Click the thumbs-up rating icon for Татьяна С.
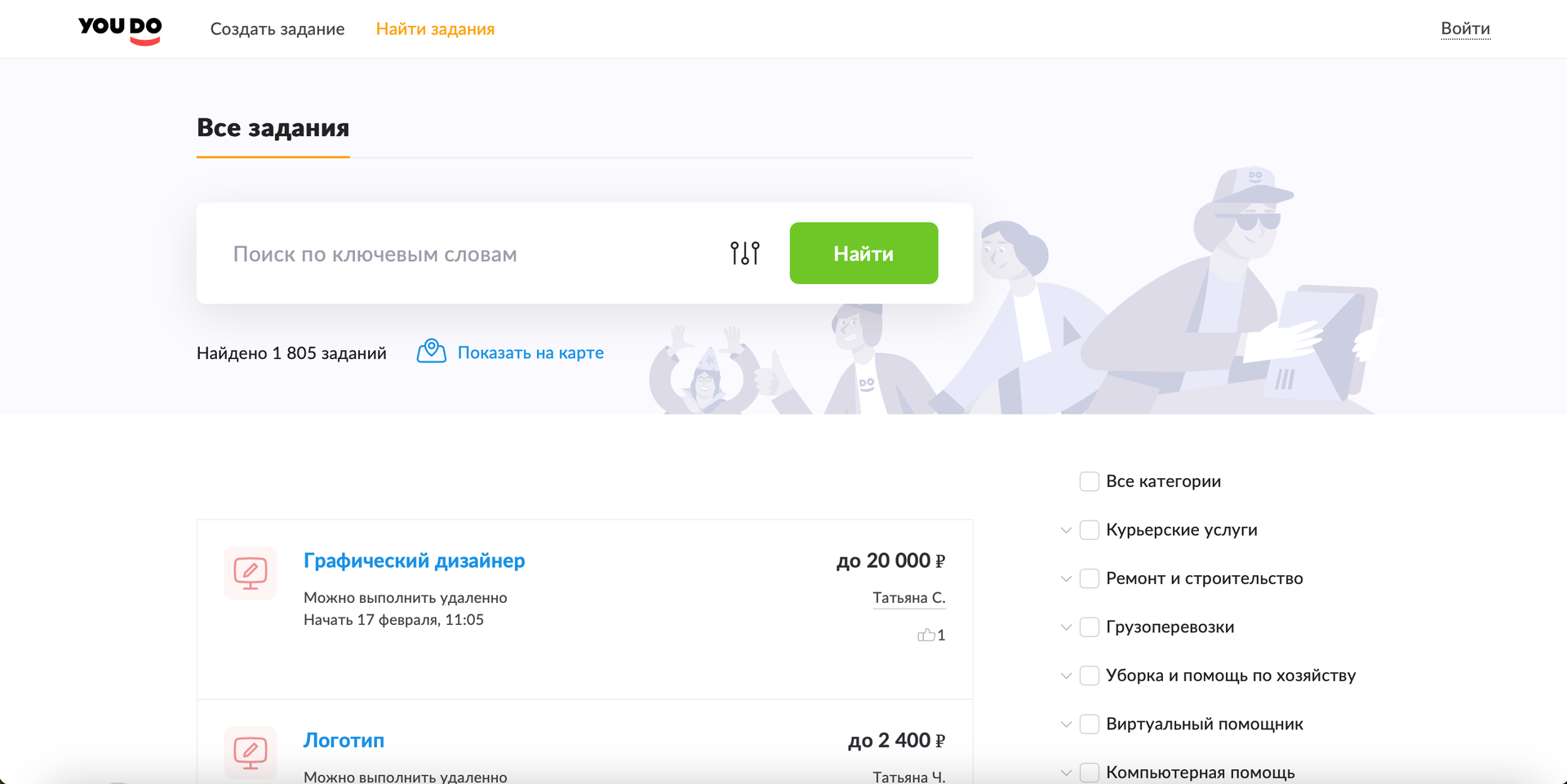This screenshot has width=1567, height=784. tap(926, 635)
